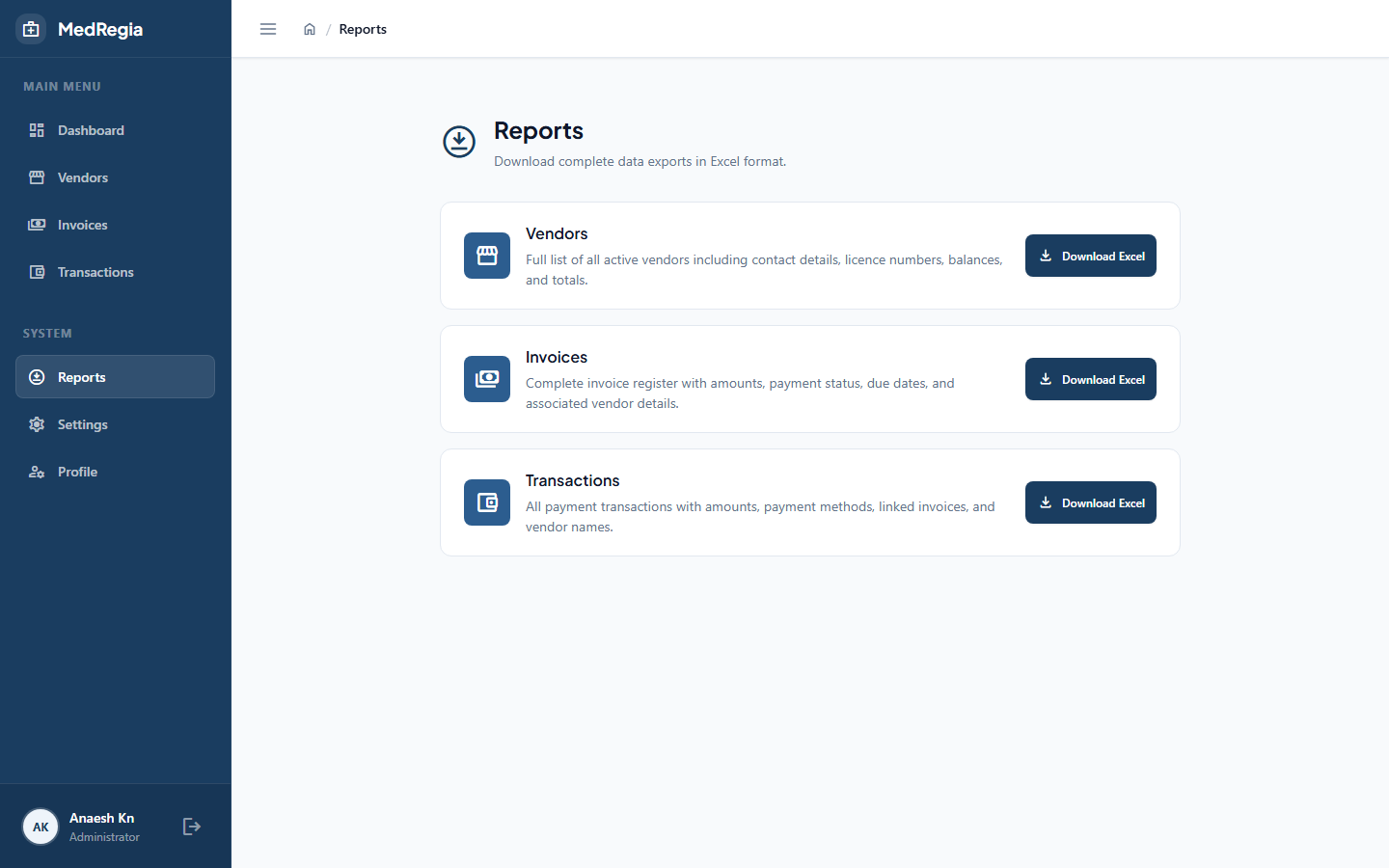Click the Settings gear icon in sidebar
This screenshot has width=1389, height=868.
(x=37, y=424)
